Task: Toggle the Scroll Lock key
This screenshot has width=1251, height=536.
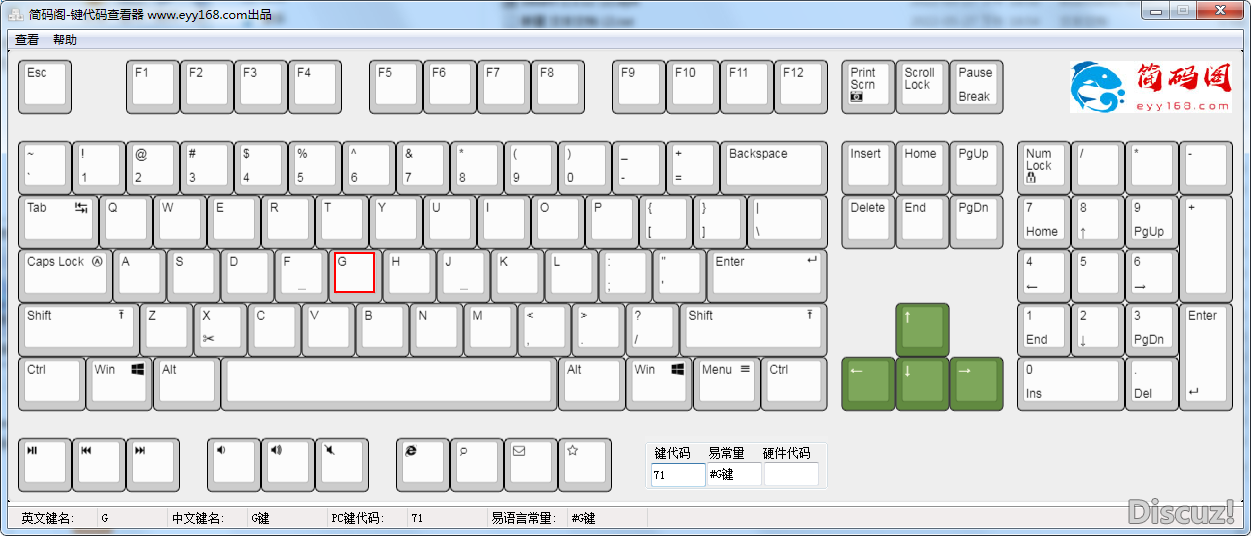Action: point(921,86)
